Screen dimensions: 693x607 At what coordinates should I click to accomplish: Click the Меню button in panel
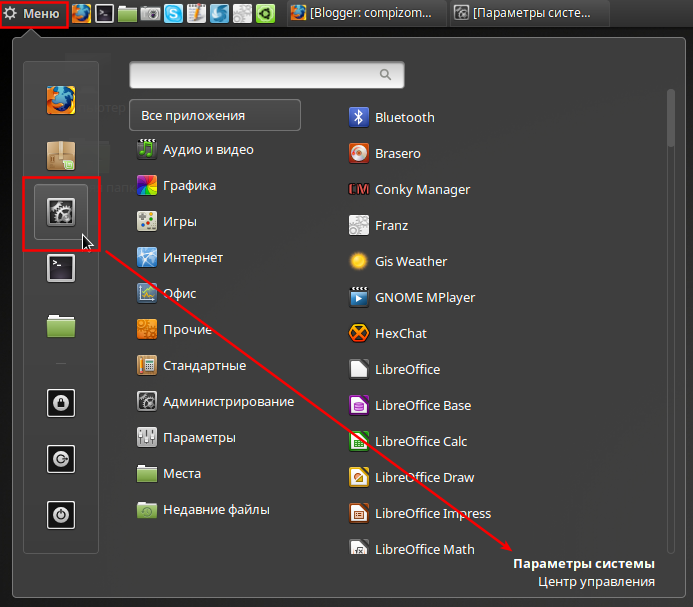point(34,14)
